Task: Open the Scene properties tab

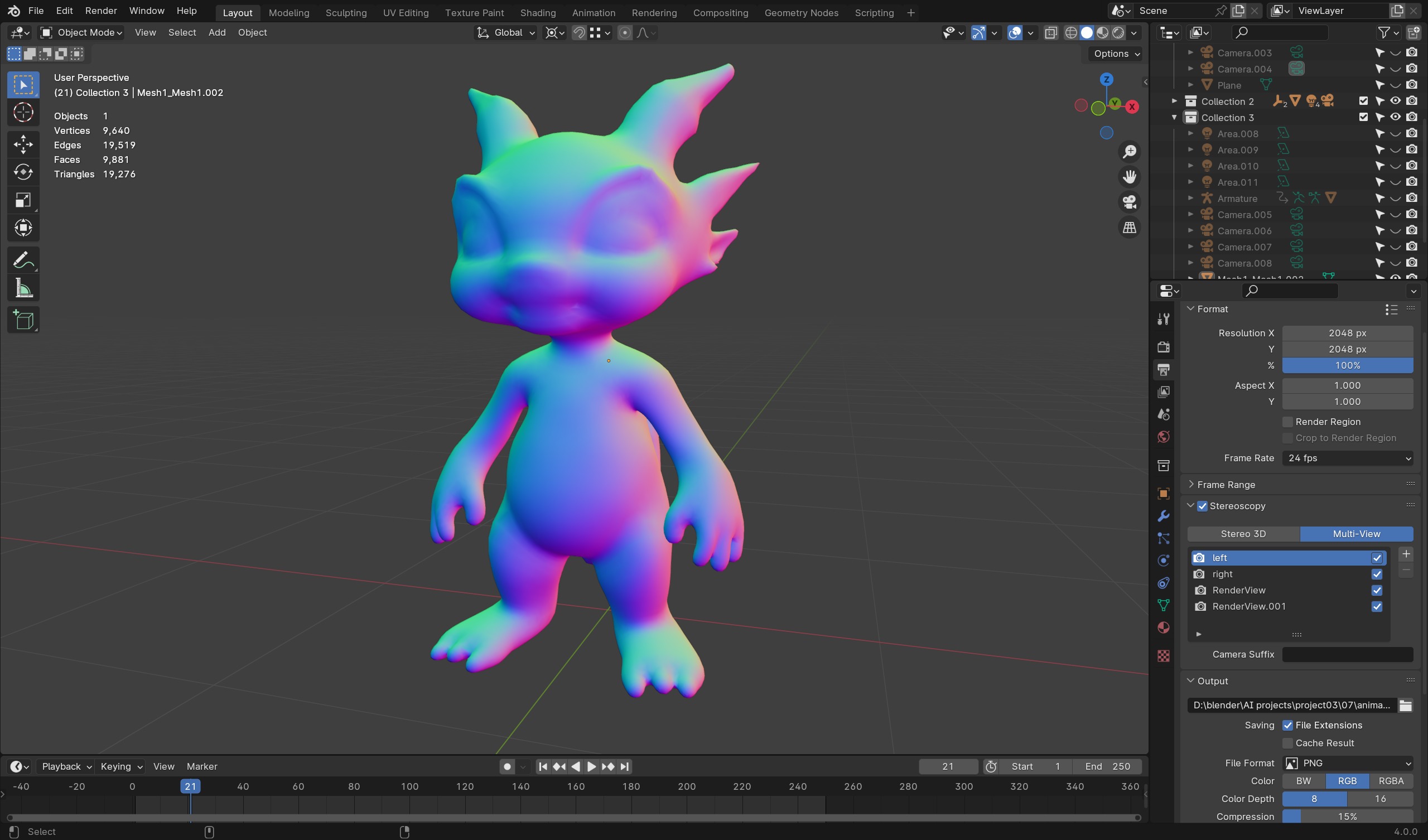Action: (1164, 414)
